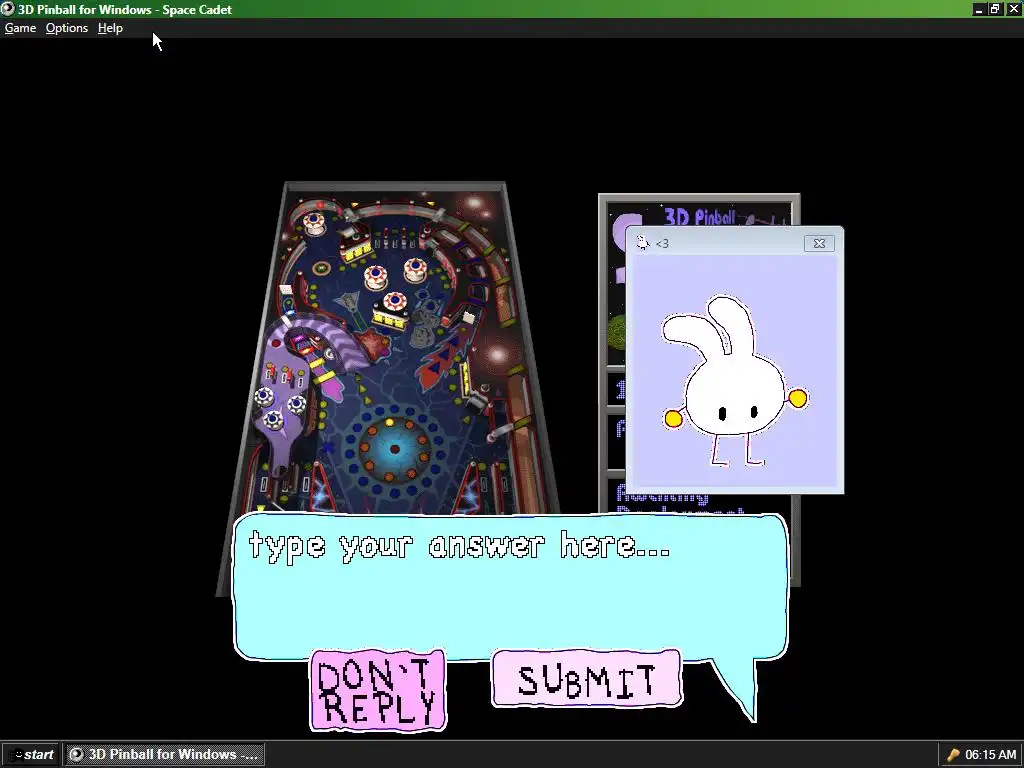This screenshot has width=1024, height=768.
Task: Open the Help menu
Action: pyautogui.click(x=110, y=28)
